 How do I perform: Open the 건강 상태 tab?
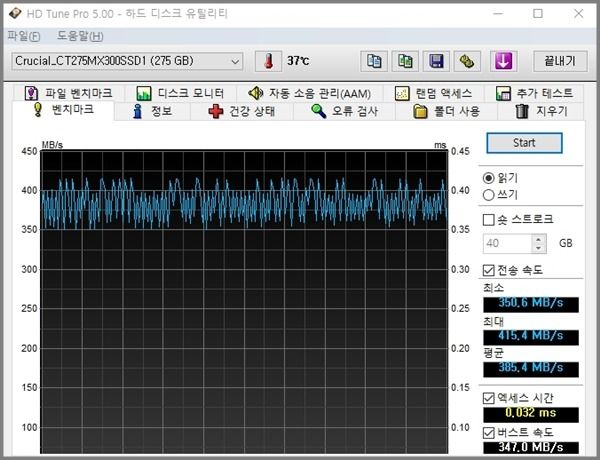tap(242, 111)
